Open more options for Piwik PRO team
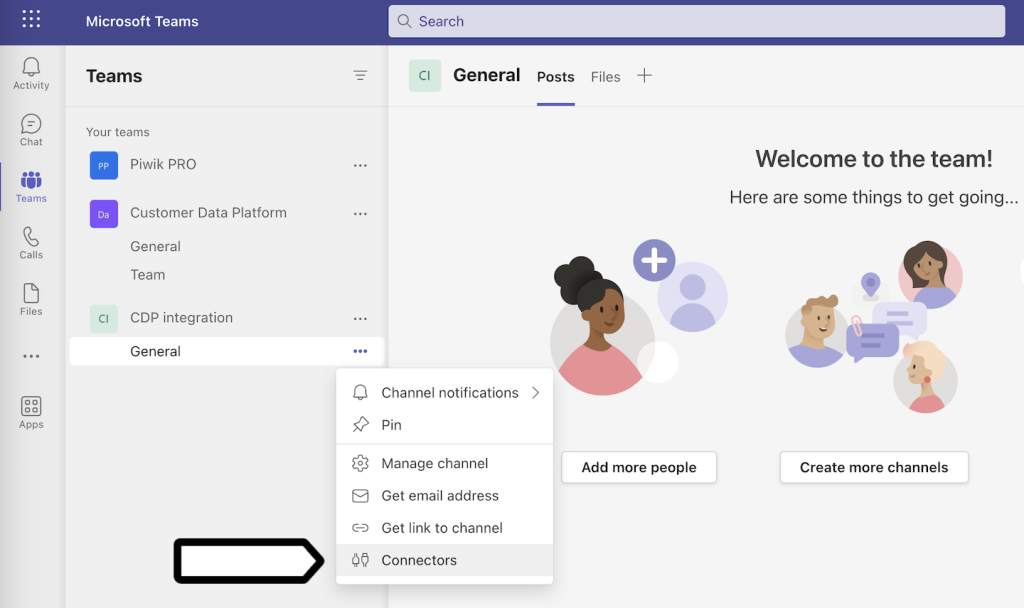The height and width of the screenshot is (608, 1024). pos(360,165)
